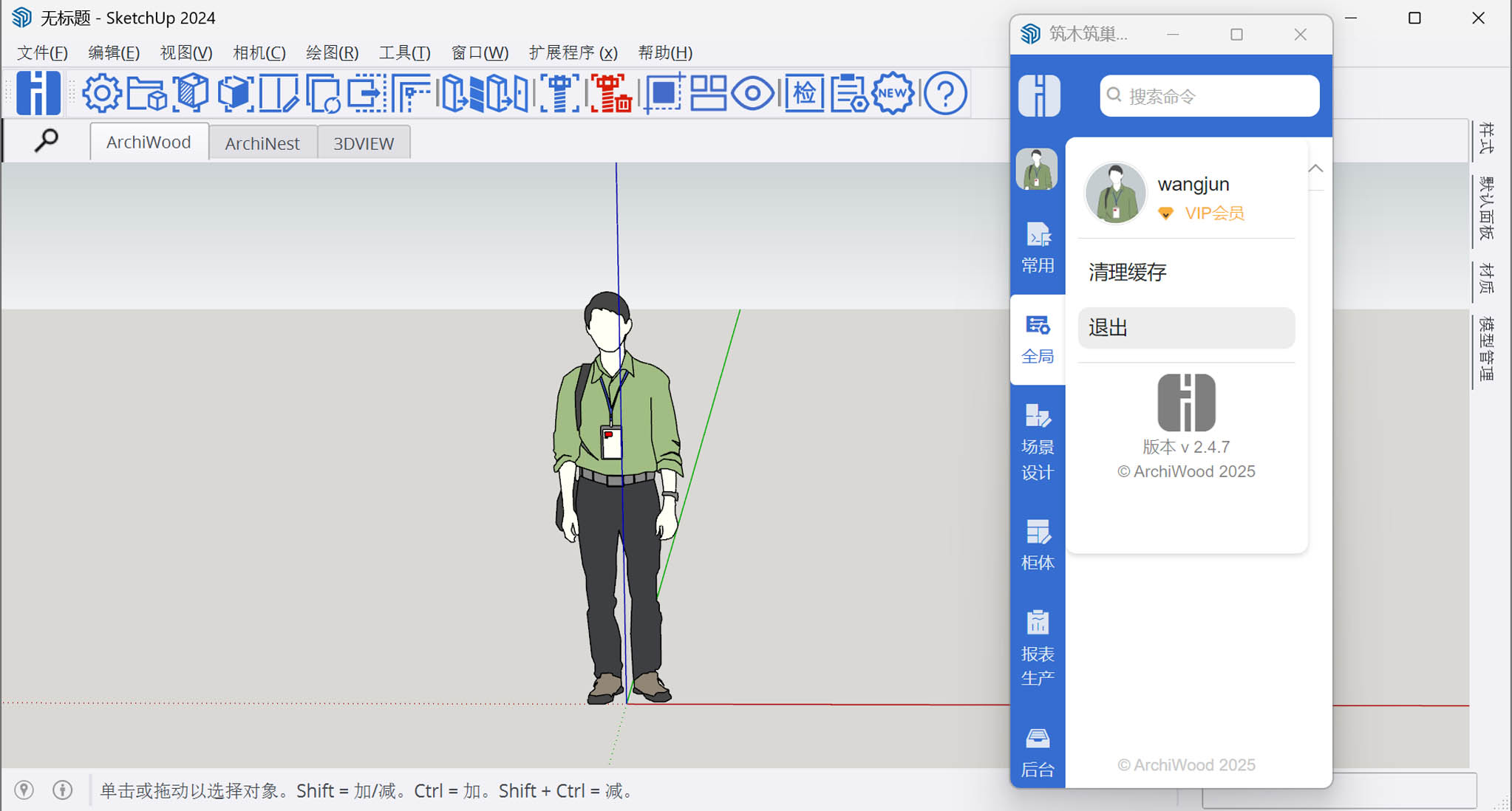
Task: Open the 扩展程序(x) menu
Action: pyautogui.click(x=573, y=52)
